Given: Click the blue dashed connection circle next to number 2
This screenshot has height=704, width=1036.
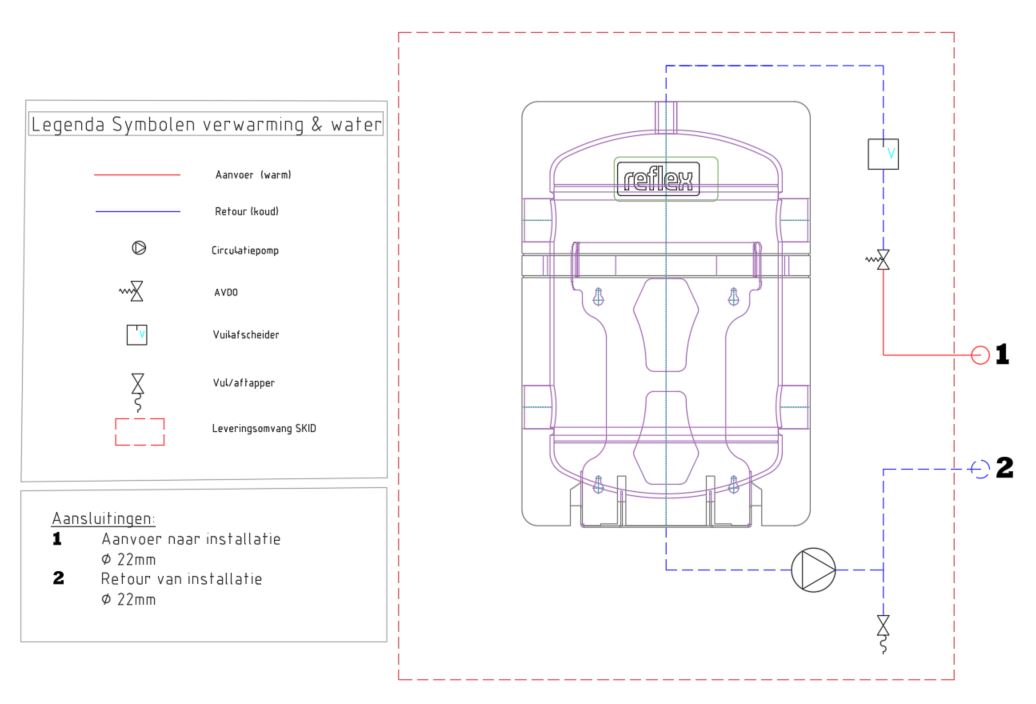Looking at the screenshot, I should 980,470.
